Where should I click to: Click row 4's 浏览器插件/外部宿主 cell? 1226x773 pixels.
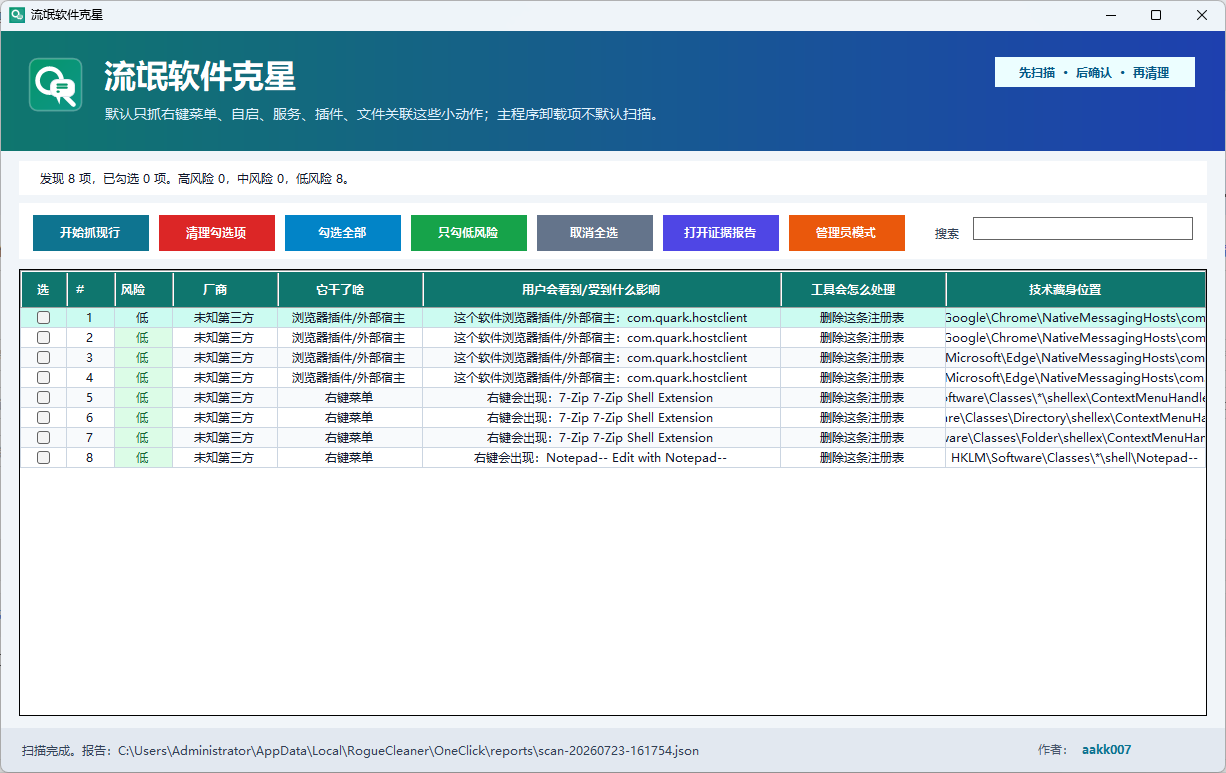(x=349, y=378)
